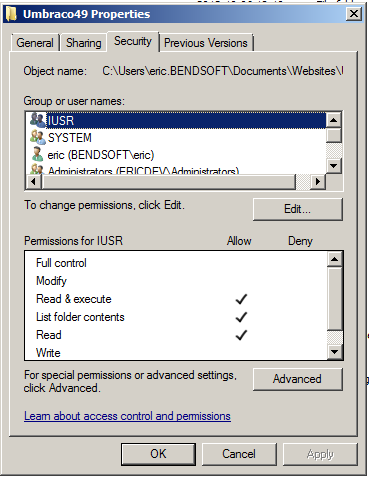
Task: Select the SYSTEM group icon
Action: coord(37,137)
